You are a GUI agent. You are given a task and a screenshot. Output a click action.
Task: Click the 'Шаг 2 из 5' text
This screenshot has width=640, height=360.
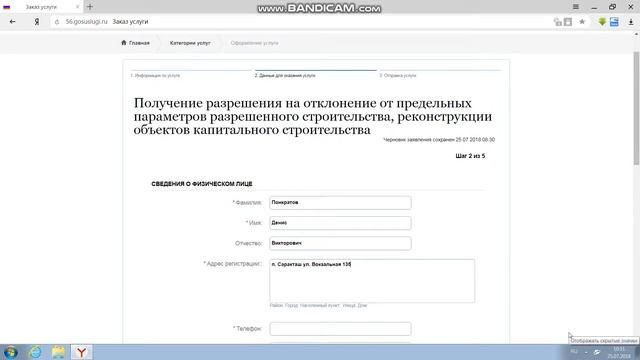[470, 156]
